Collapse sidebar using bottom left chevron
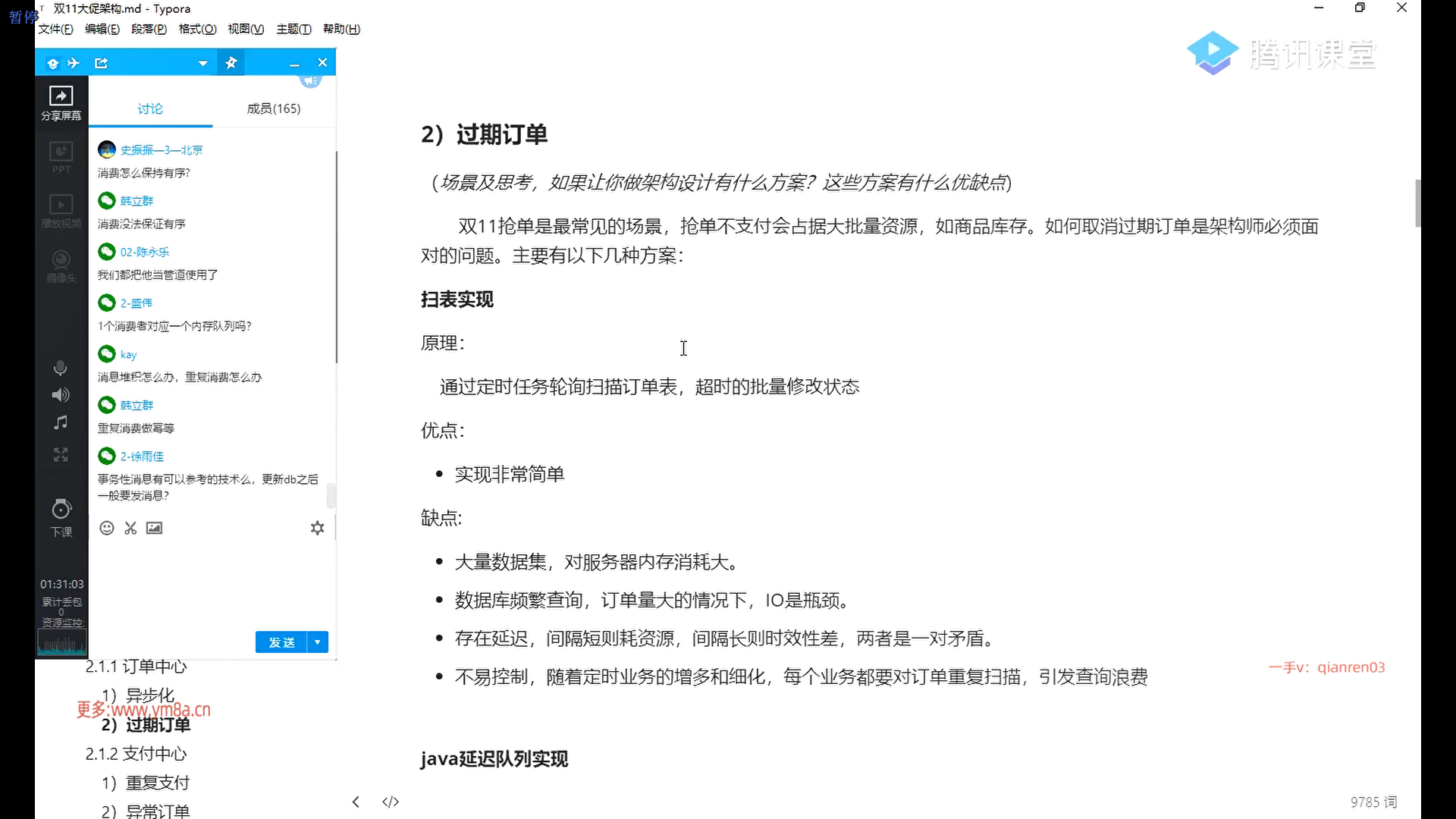This screenshot has height=819, width=1456. pyautogui.click(x=356, y=802)
